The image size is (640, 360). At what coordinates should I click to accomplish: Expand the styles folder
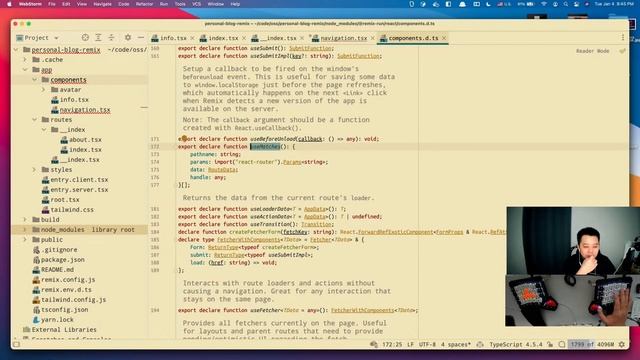click(35, 169)
